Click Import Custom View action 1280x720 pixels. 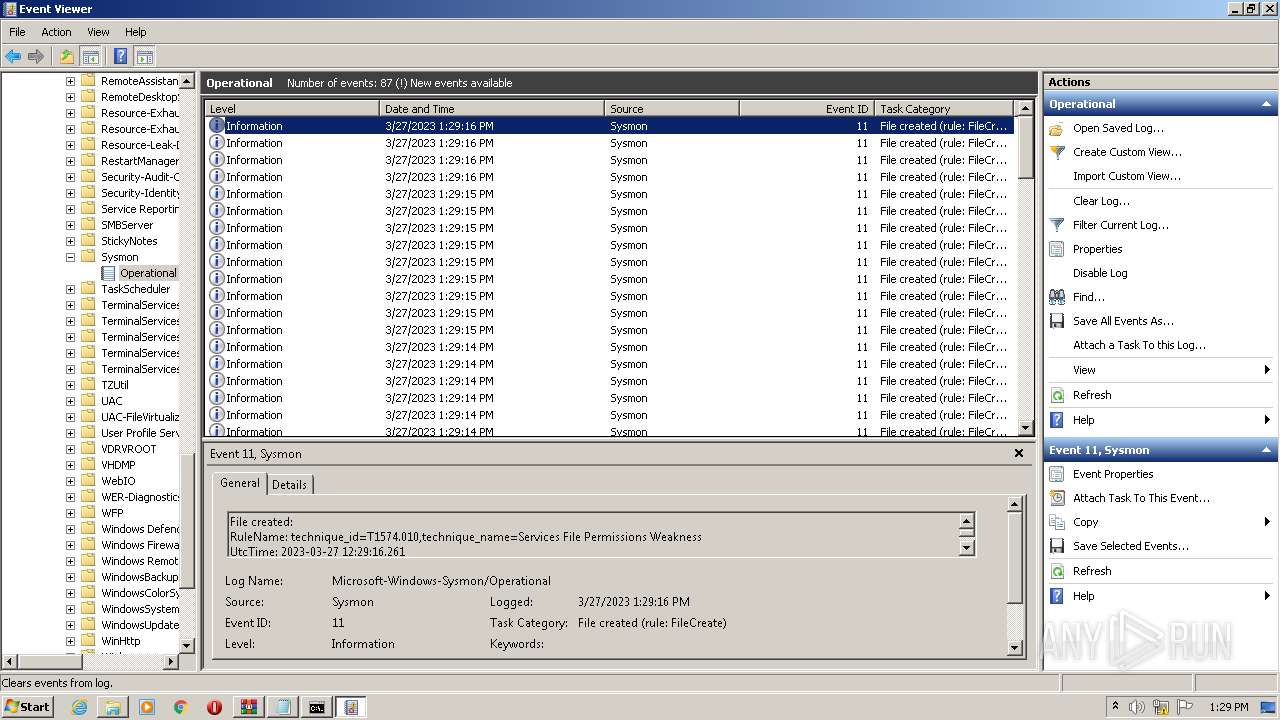1126,176
